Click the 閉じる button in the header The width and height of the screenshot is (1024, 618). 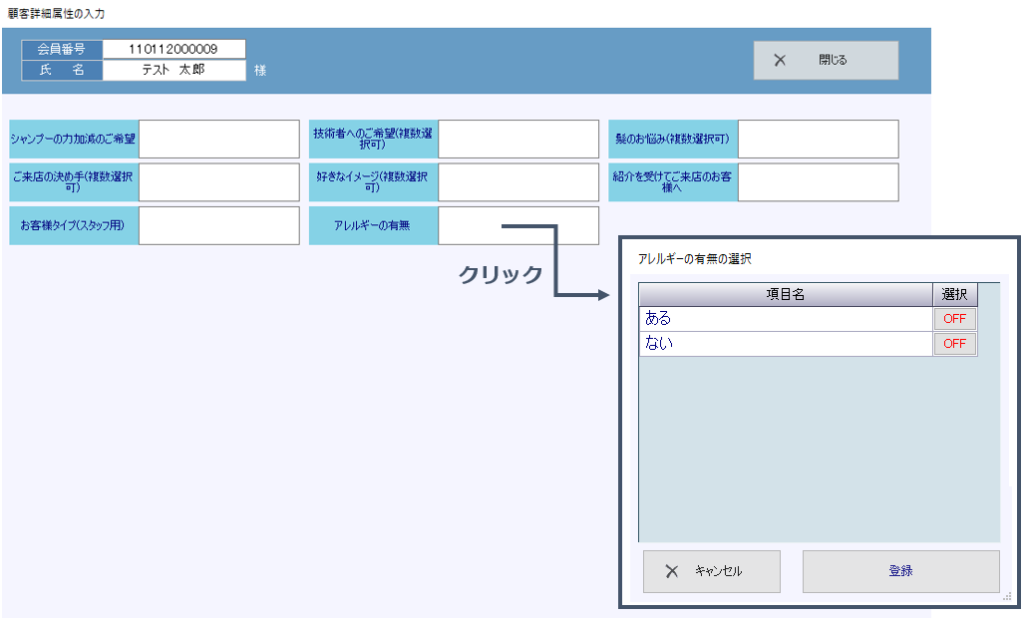[825, 60]
